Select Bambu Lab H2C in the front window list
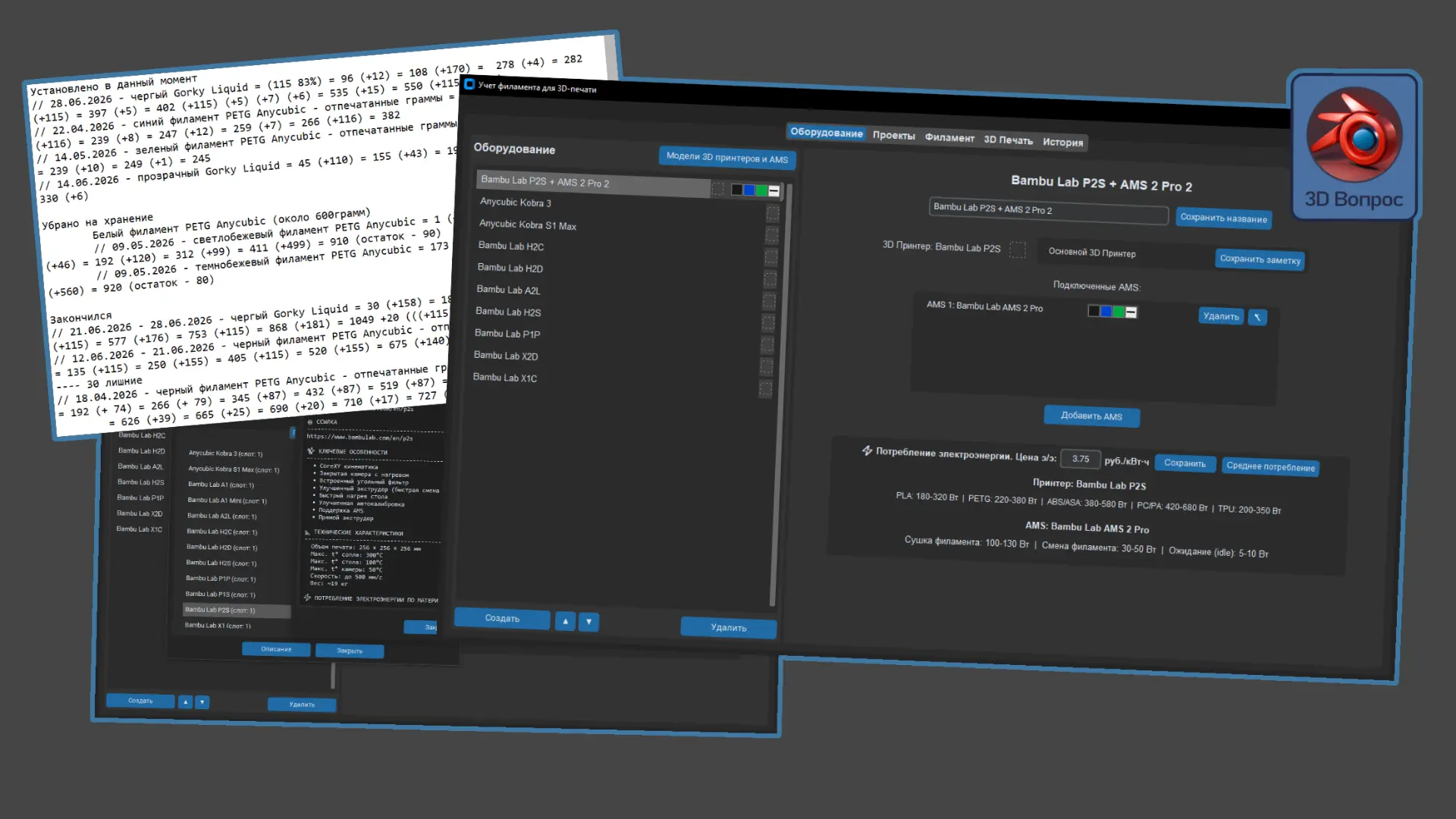 (511, 246)
